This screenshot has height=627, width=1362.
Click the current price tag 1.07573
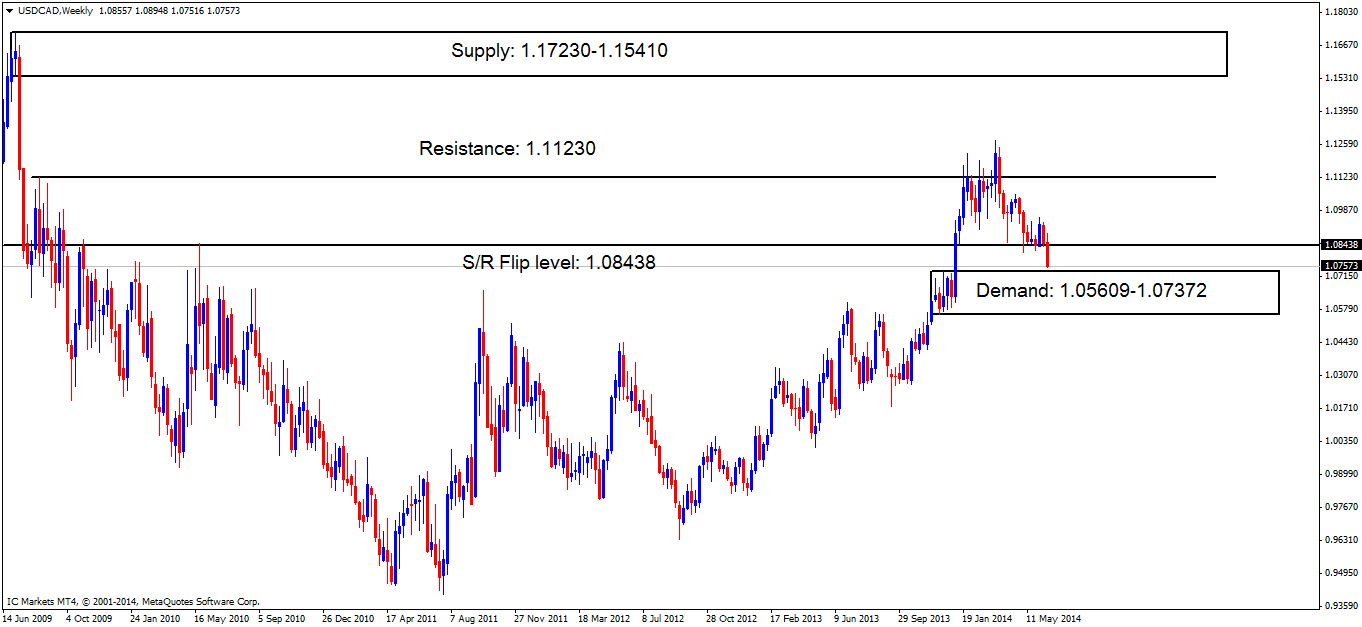click(x=1339, y=266)
